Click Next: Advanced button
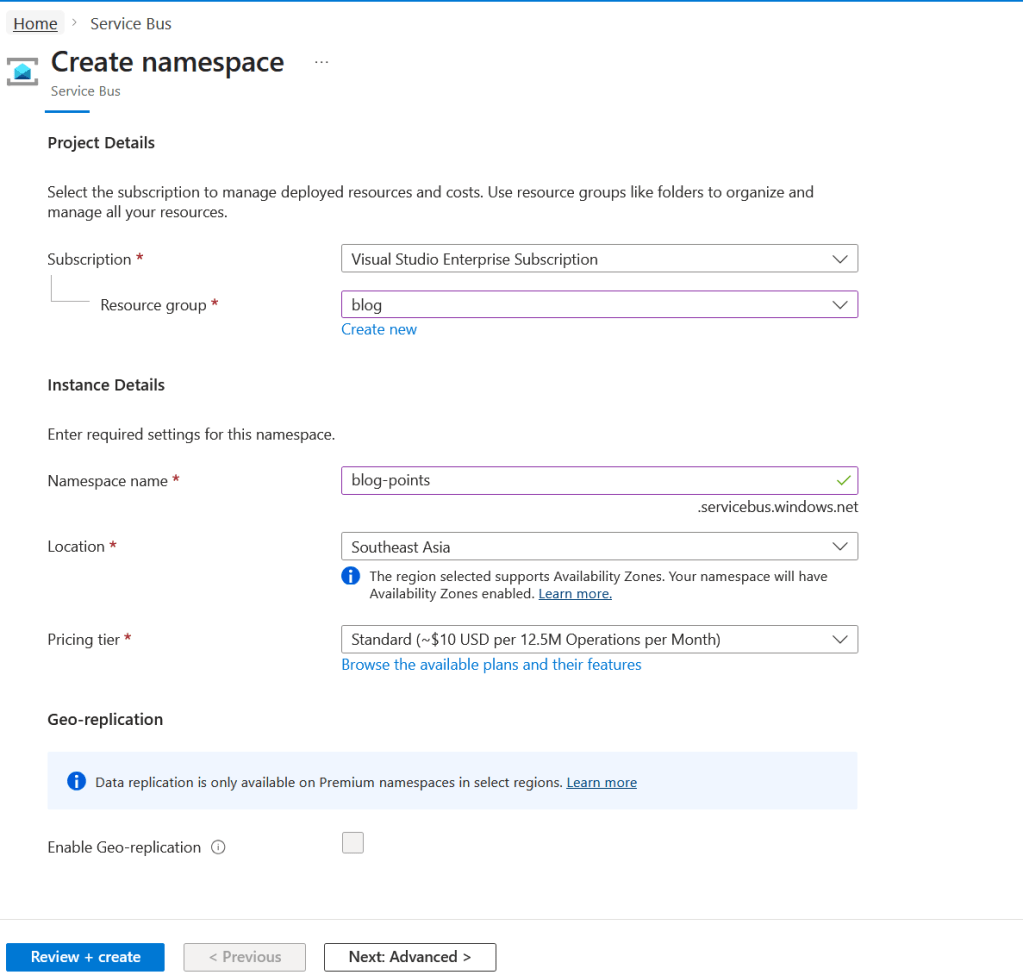Viewport: 1023px width, 975px height. click(x=410, y=957)
